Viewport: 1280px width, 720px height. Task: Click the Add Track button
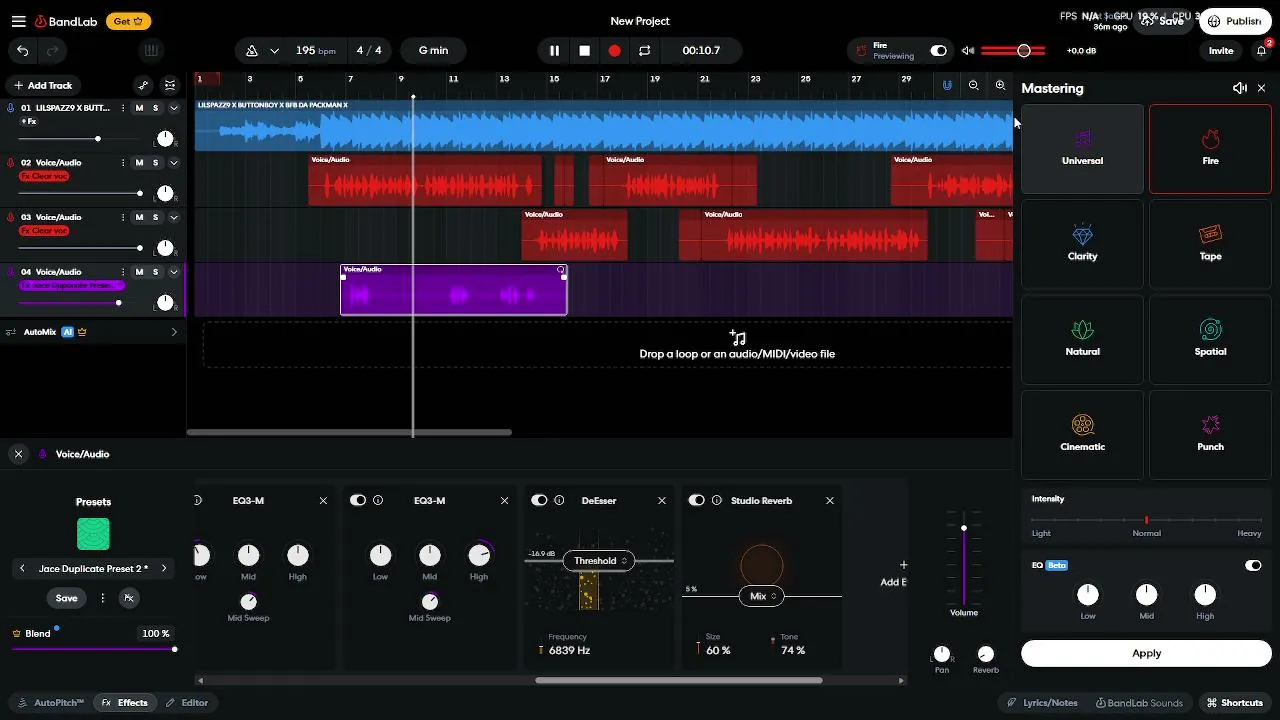point(43,85)
